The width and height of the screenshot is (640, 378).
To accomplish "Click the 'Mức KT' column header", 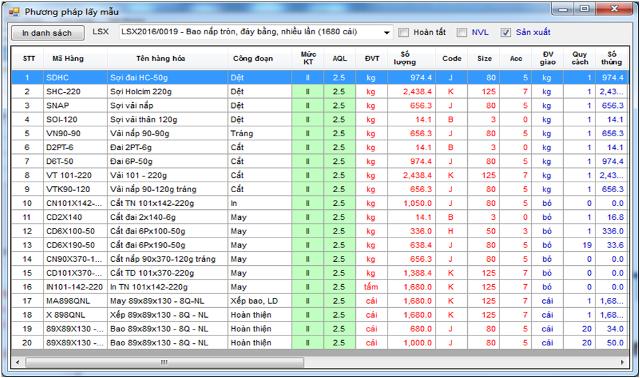I will point(308,58).
